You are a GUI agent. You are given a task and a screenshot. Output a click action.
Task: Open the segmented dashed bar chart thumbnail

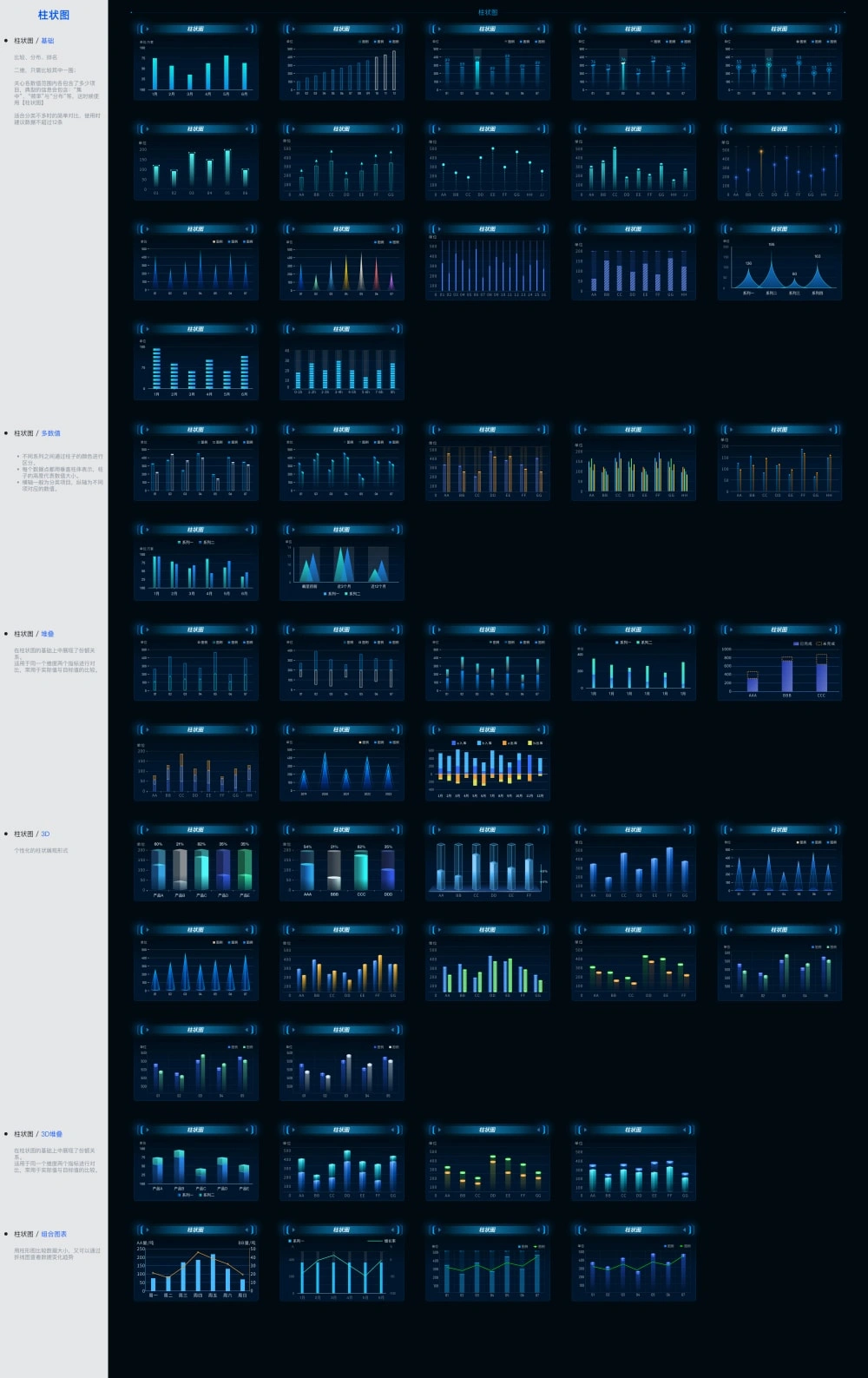tap(196, 363)
